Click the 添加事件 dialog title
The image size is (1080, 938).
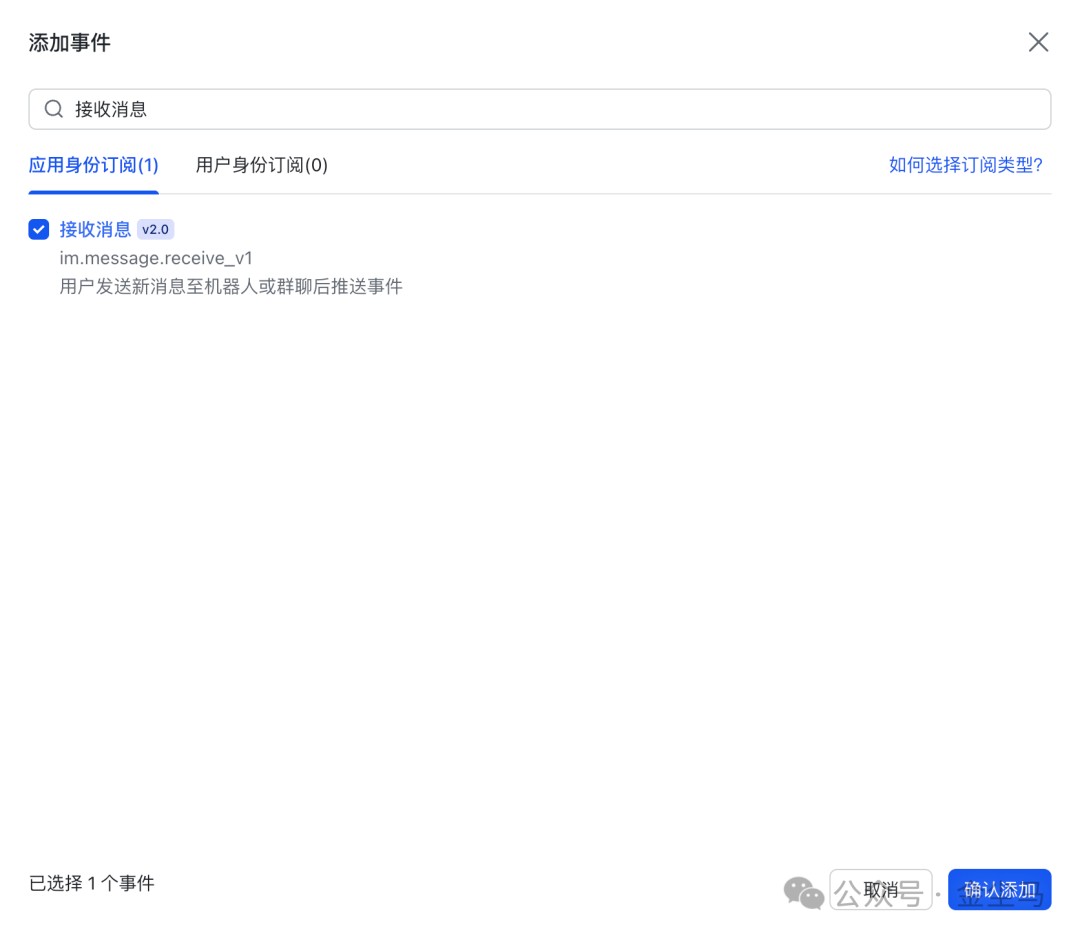point(69,42)
